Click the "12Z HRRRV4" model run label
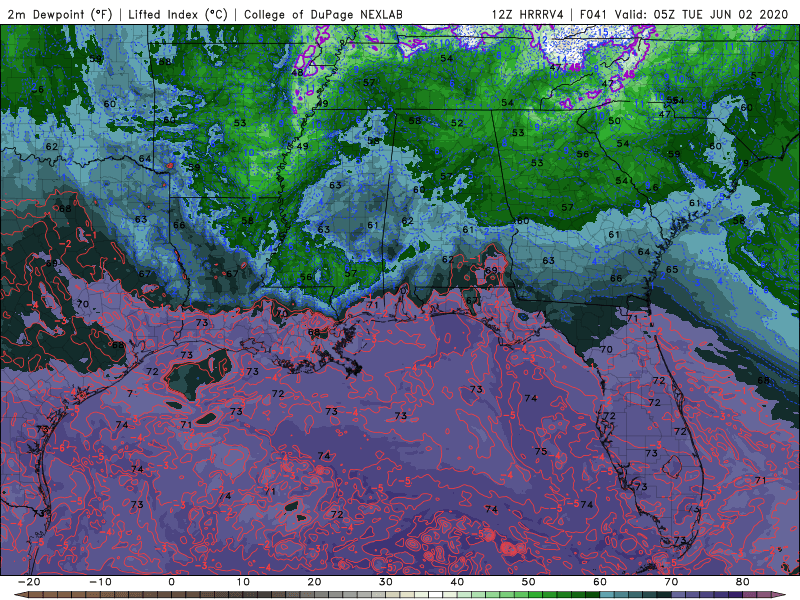 pos(528,14)
